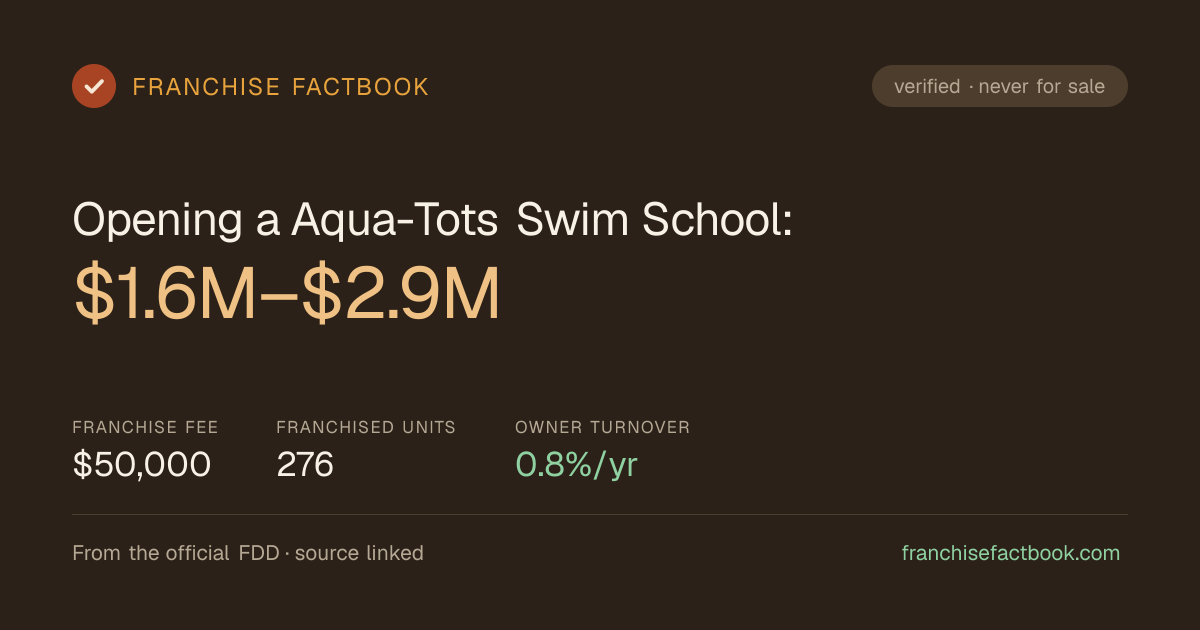The image size is (1200, 630).
Task: Click the verified never for sale badge
Action: pyautogui.click(x=1000, y=86)
